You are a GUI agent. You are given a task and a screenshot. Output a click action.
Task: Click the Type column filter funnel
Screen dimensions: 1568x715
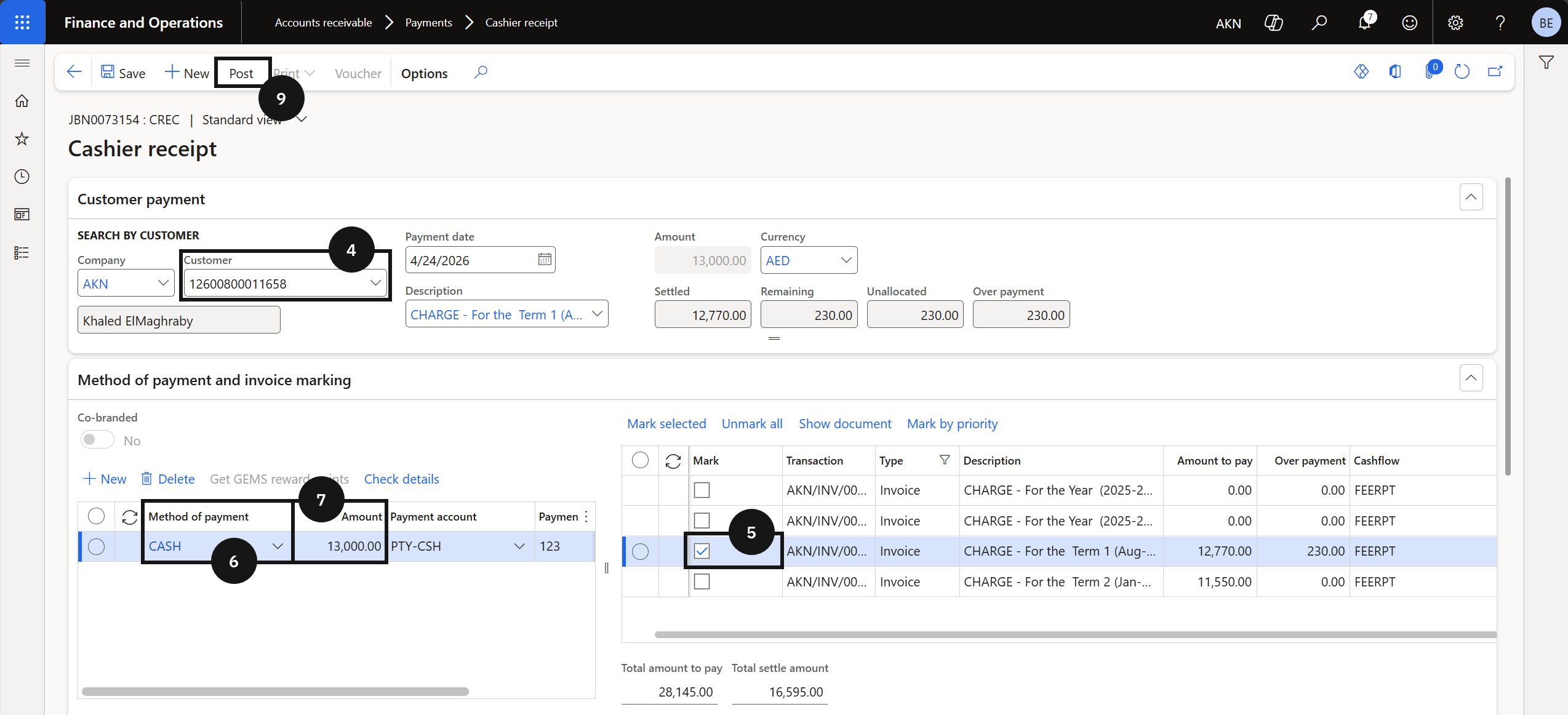(x=945, y=460)
